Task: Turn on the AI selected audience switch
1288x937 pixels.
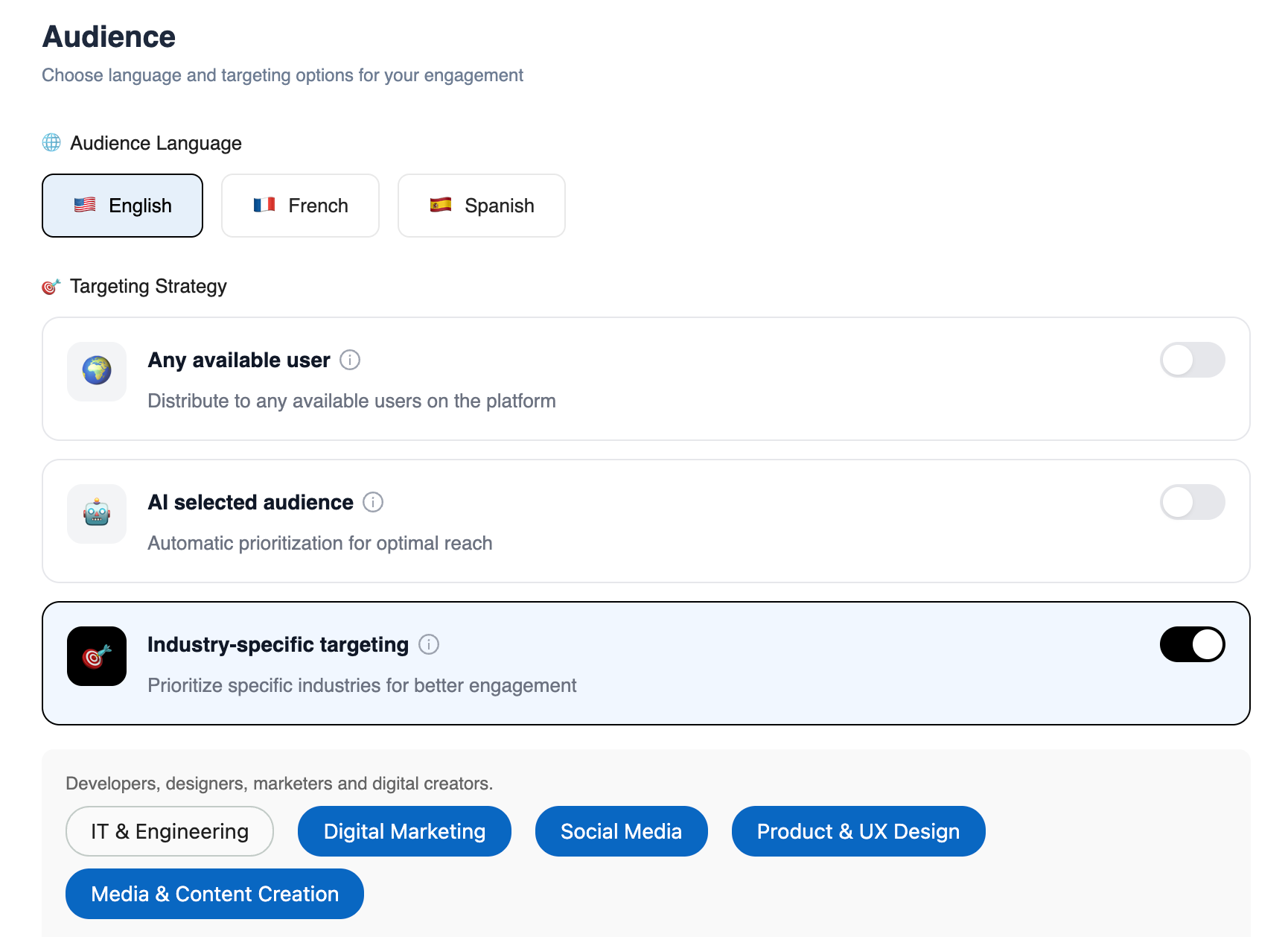Action: point(1192,502)
